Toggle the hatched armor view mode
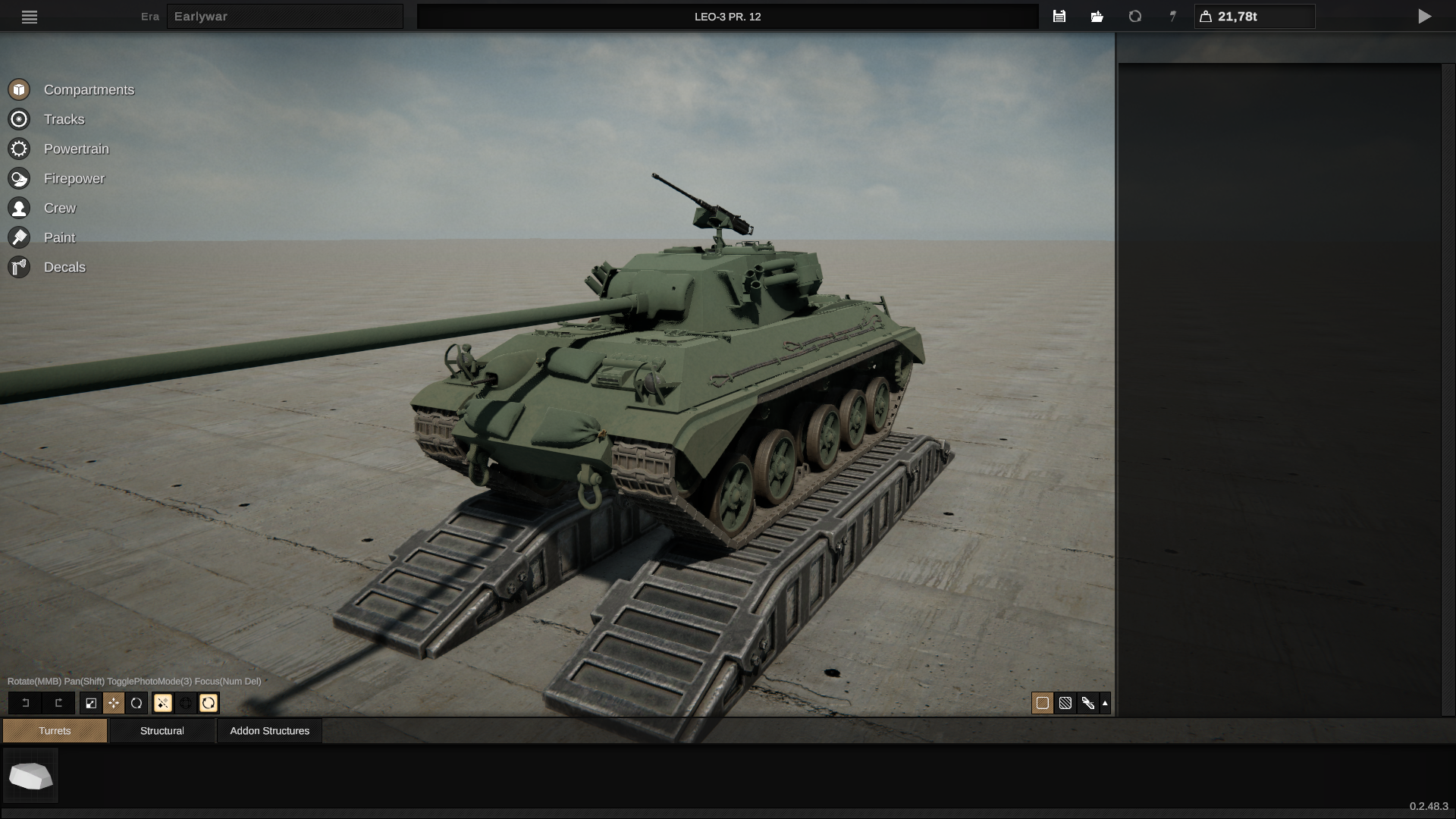1456x819 pixels. coord(1065,703)
